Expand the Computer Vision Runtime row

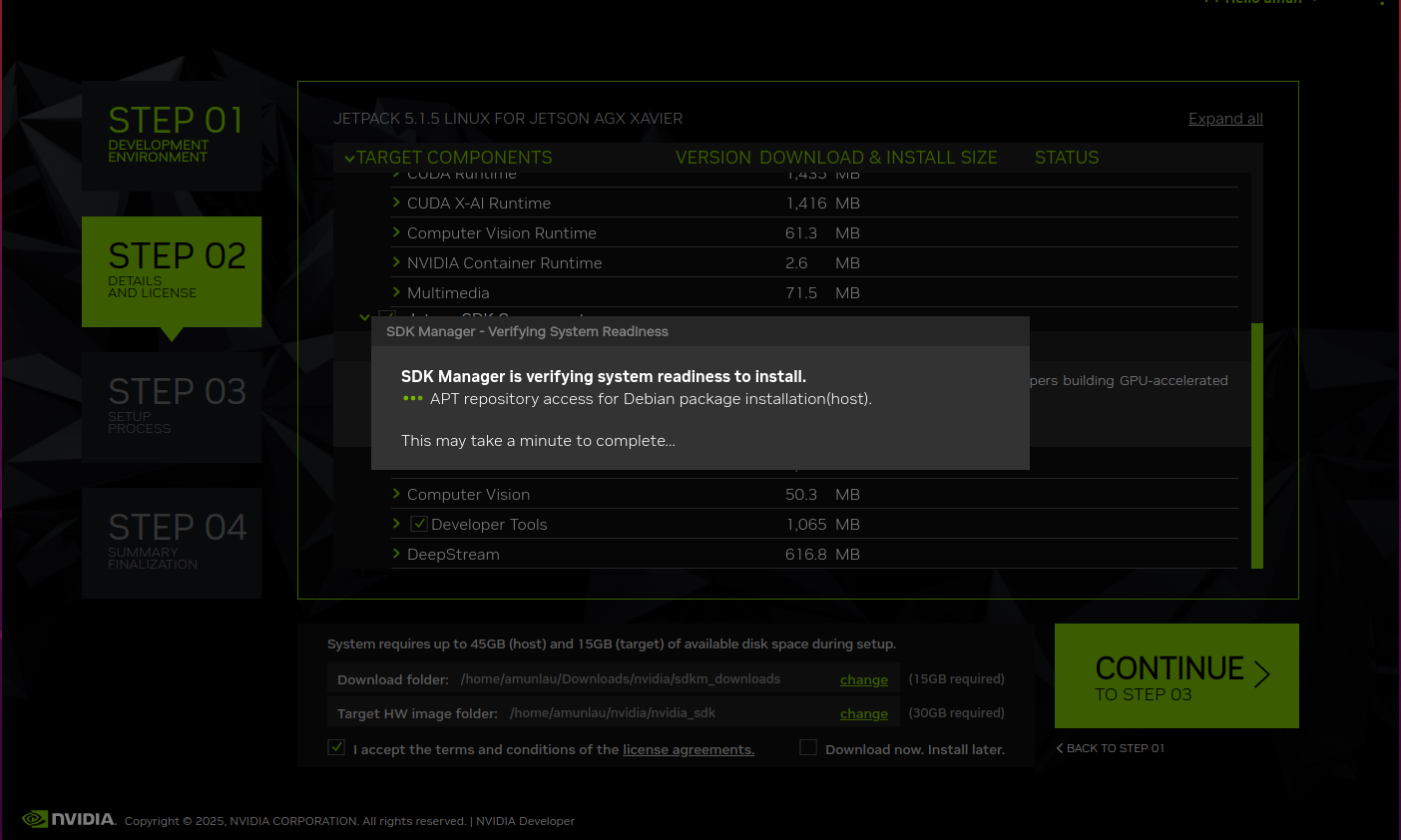(396, 232)
